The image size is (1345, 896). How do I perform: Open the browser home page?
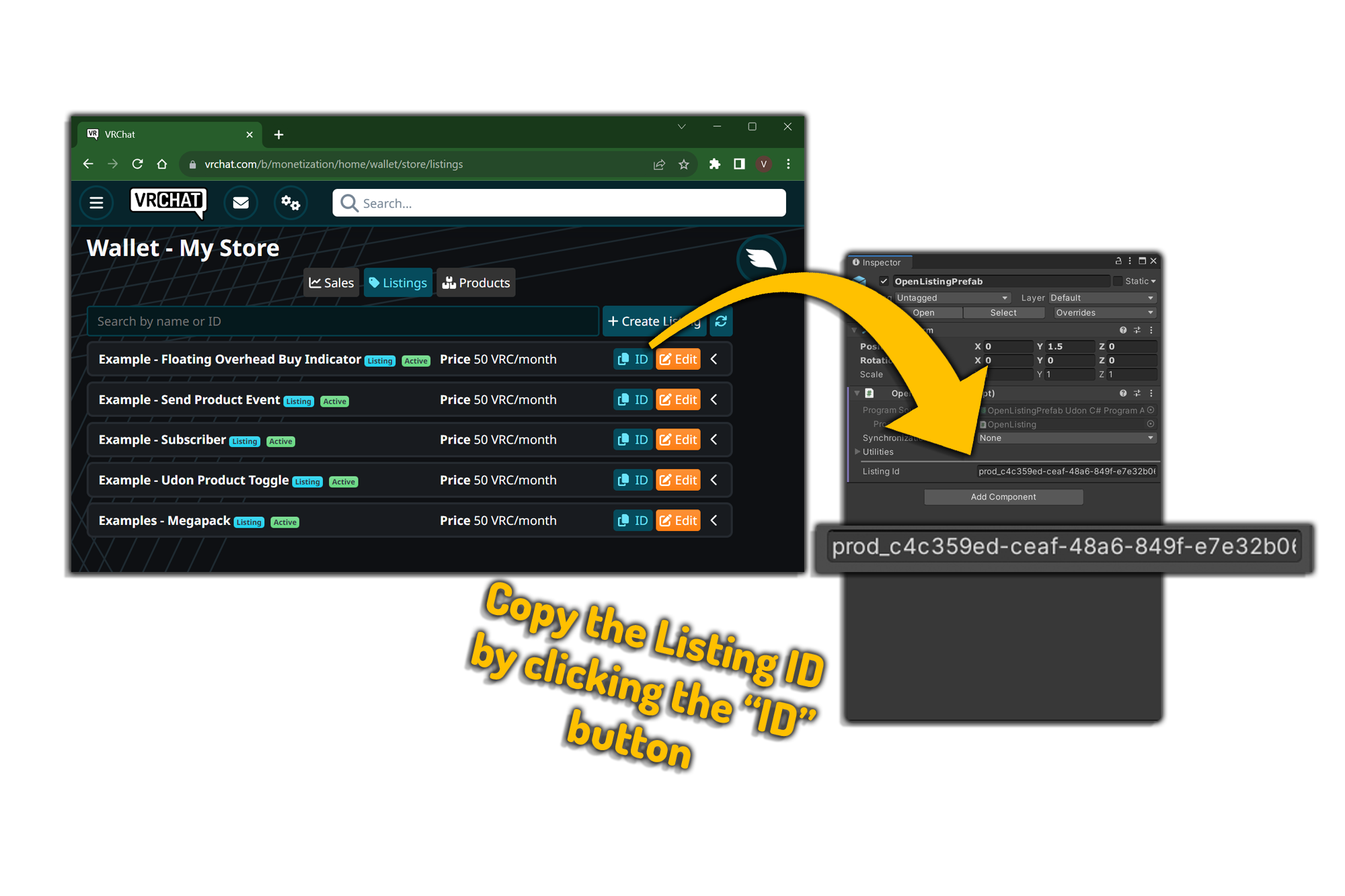pos(162,164)
